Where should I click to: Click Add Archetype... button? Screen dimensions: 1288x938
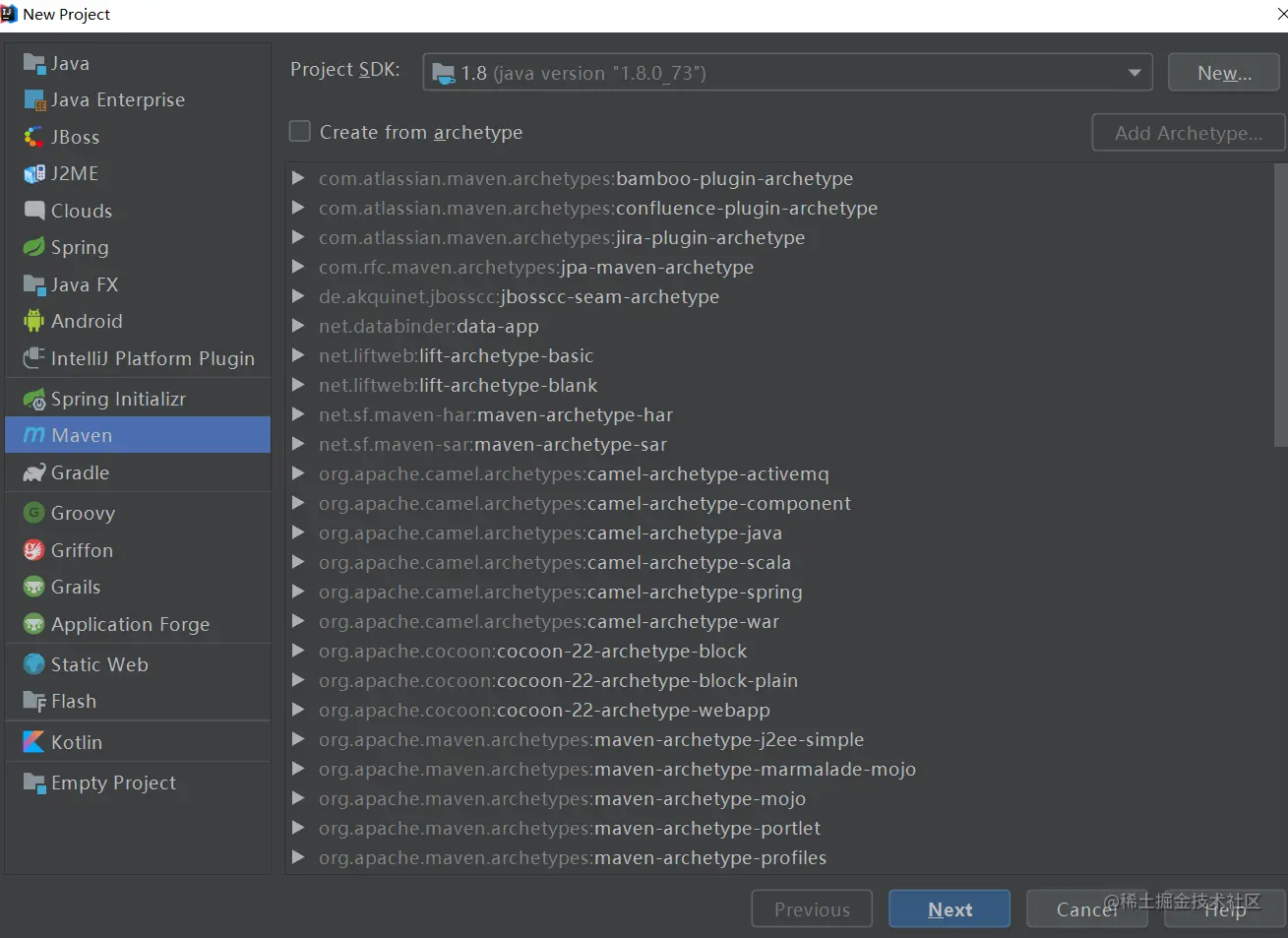click(x=1189, y=133)
